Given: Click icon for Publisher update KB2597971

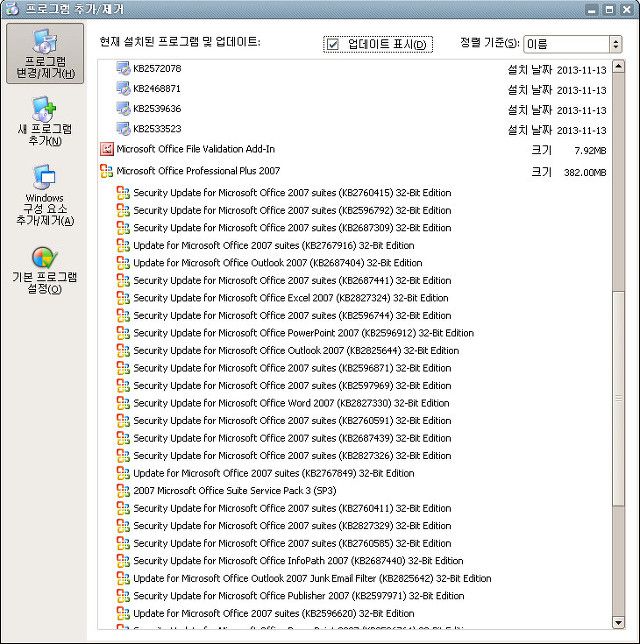Looking at the screenshot, I should (x=123, y=596).
